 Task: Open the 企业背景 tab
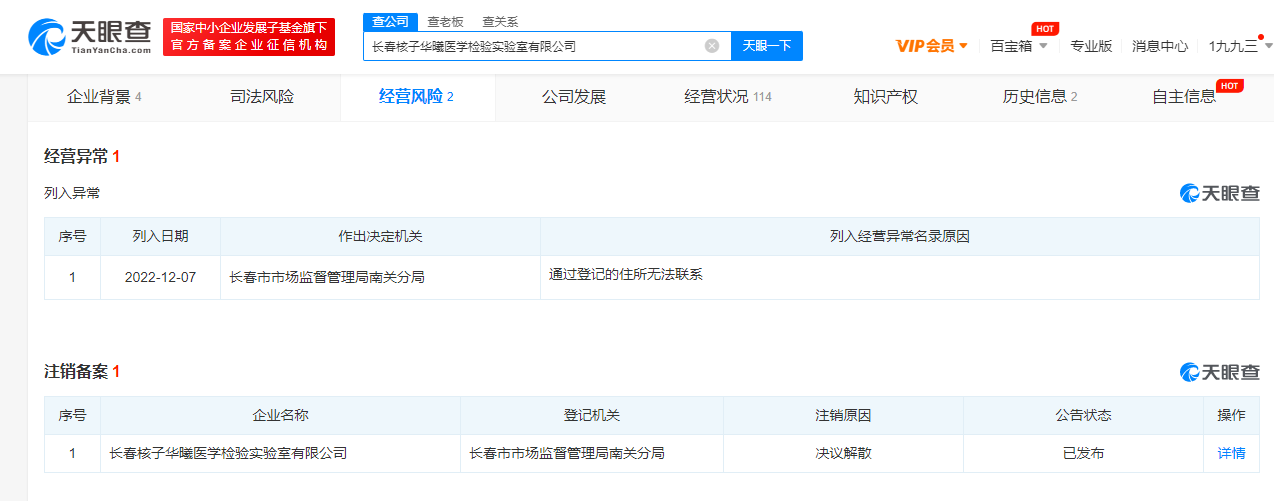[104, 97]
